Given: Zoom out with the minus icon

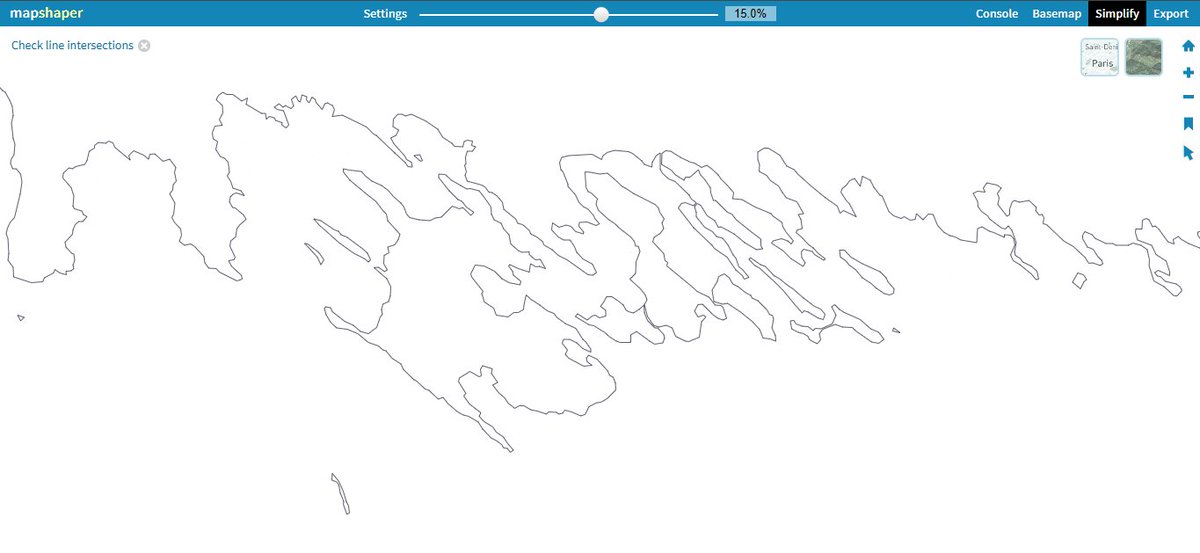Looking at the screenshot, I should 1188,98.
